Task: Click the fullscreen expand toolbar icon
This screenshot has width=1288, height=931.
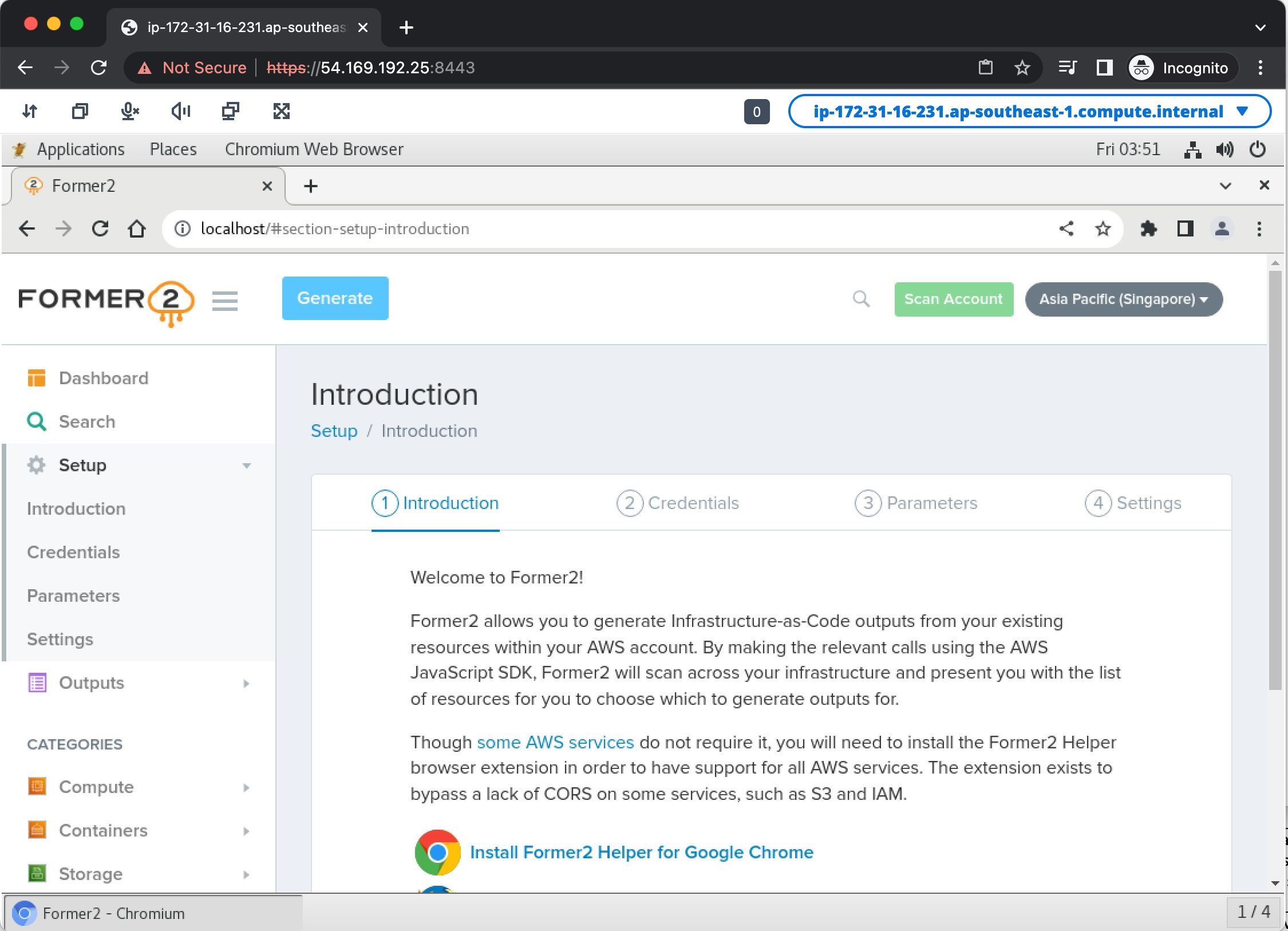Action: tap(282, 111)
